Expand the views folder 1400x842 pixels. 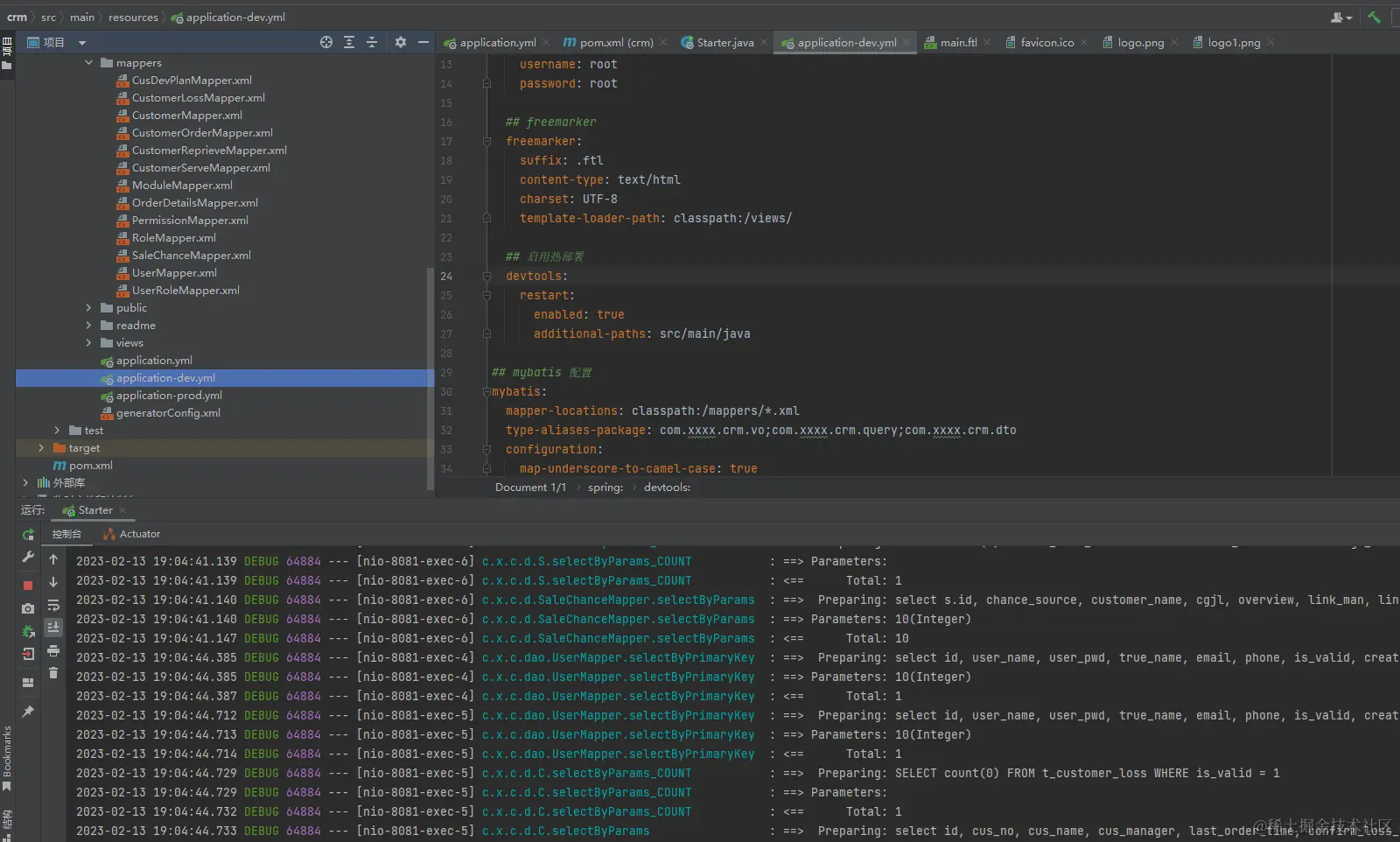[88, 343]
